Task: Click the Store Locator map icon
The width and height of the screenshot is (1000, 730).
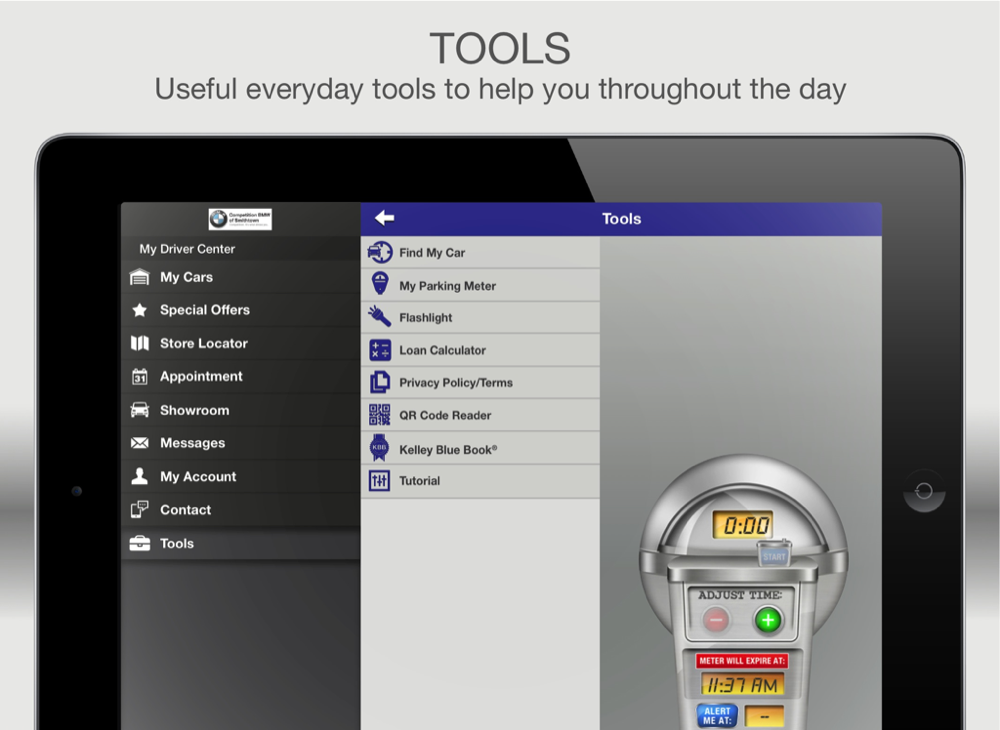Action: tap(140, 343)
